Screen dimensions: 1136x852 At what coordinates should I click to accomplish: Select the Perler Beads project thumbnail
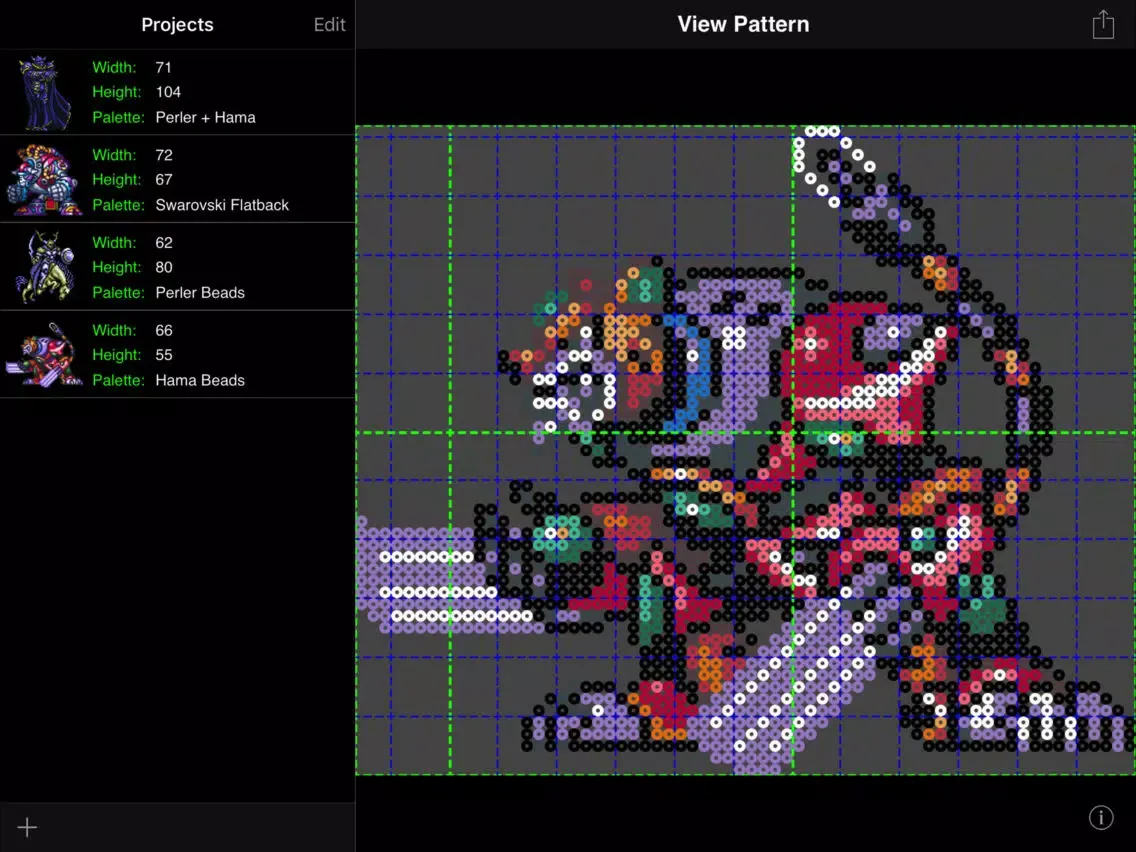(45, 267)
